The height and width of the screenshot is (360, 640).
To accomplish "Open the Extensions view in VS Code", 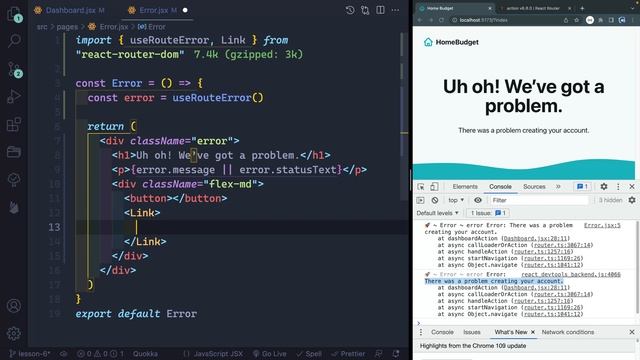I will [14, 124].
